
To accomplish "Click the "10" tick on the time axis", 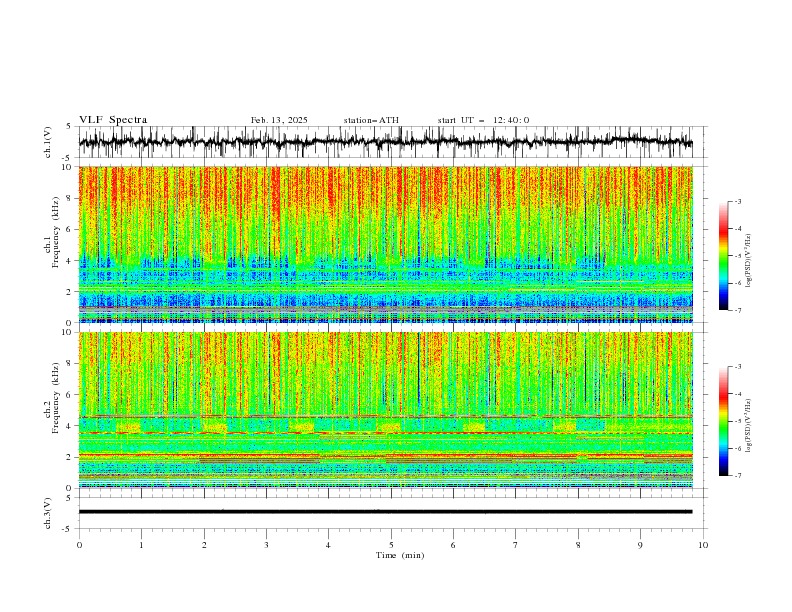I will point(703,545).
